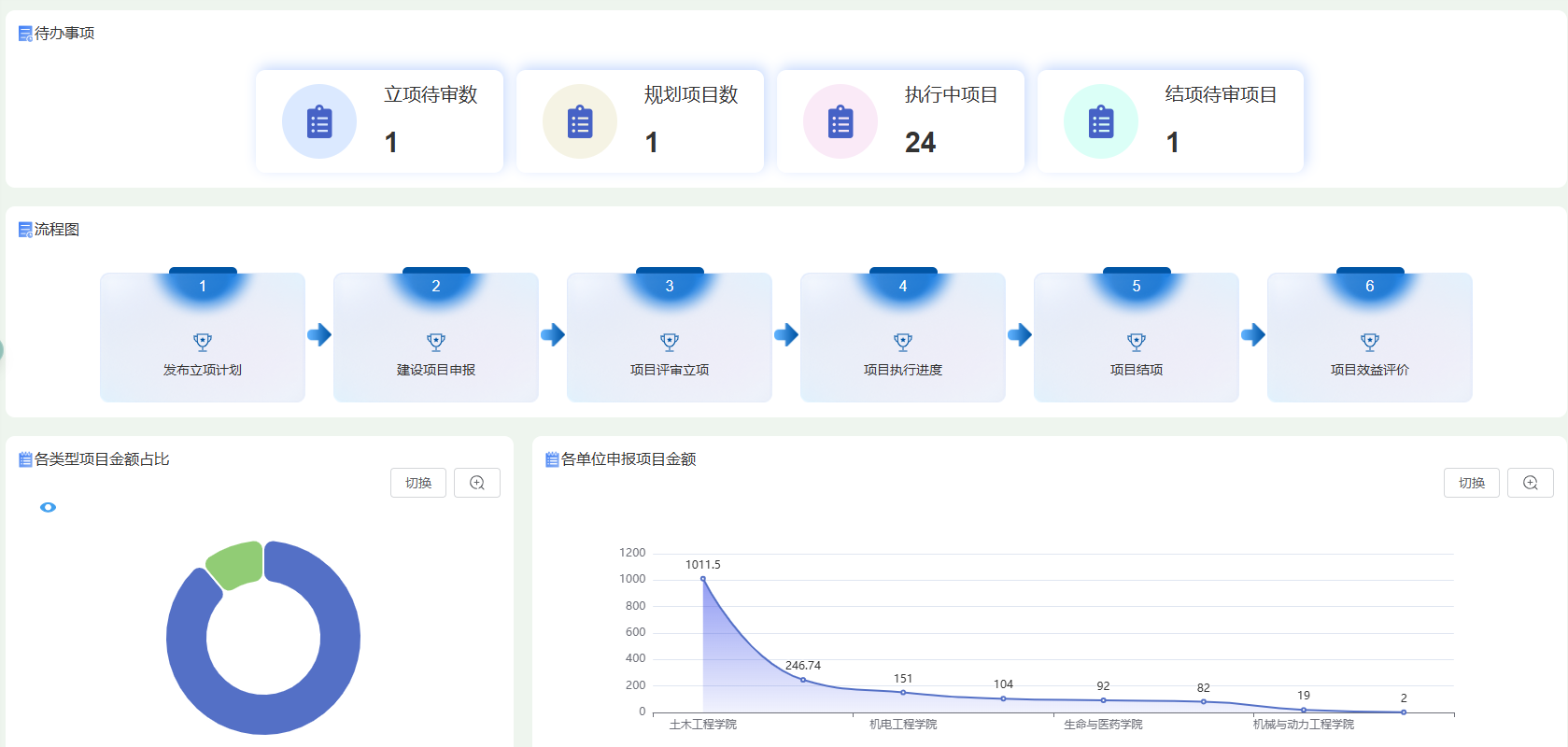The width and height of the screenshot is (1568, 747).
Task: Click the 待办事项 section header icon
Action: (25, 34)
